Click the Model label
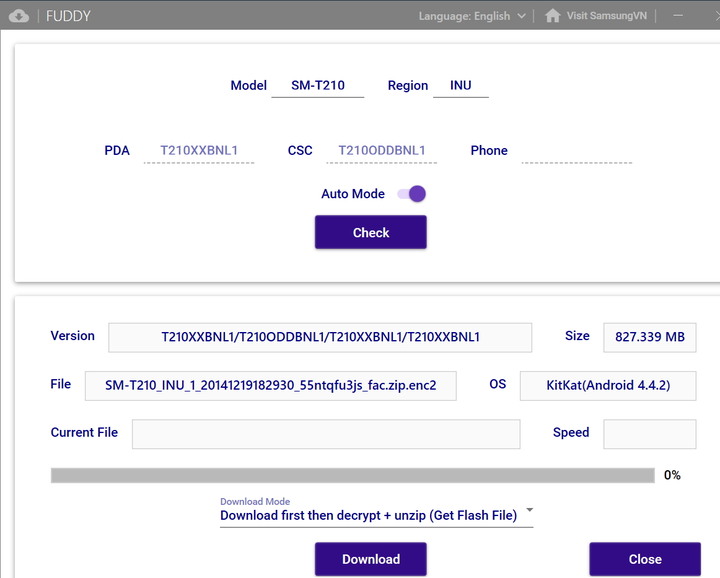The width and height of the screenshot is (720, 578). pyautogui.click(x=248, y=85)
